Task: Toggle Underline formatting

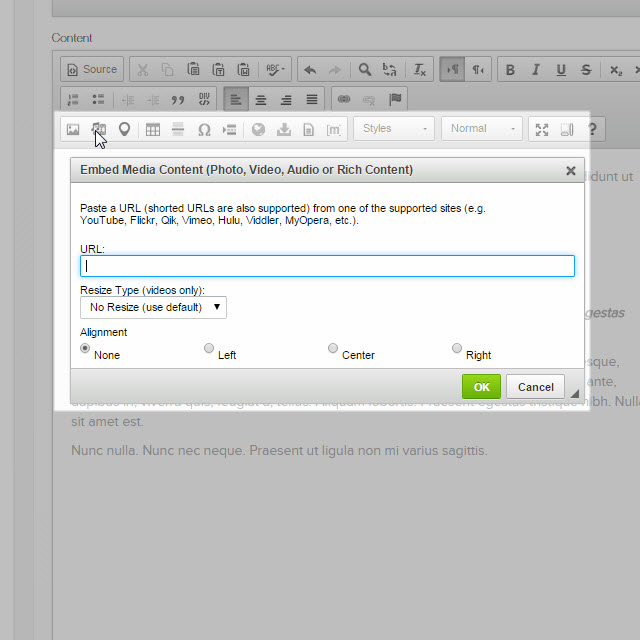Action: tap(561, 70)
